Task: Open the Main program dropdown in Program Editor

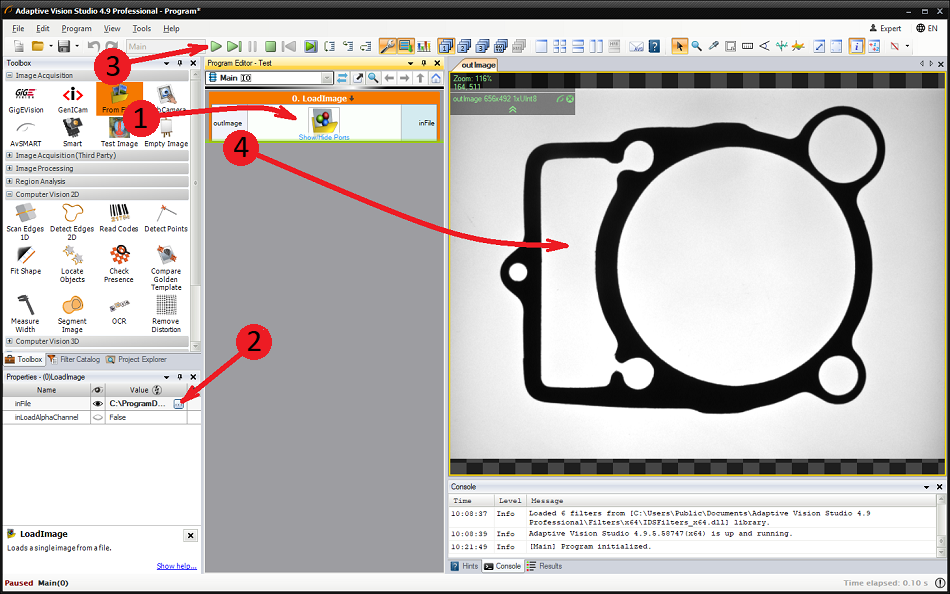Action: (327, 78)
